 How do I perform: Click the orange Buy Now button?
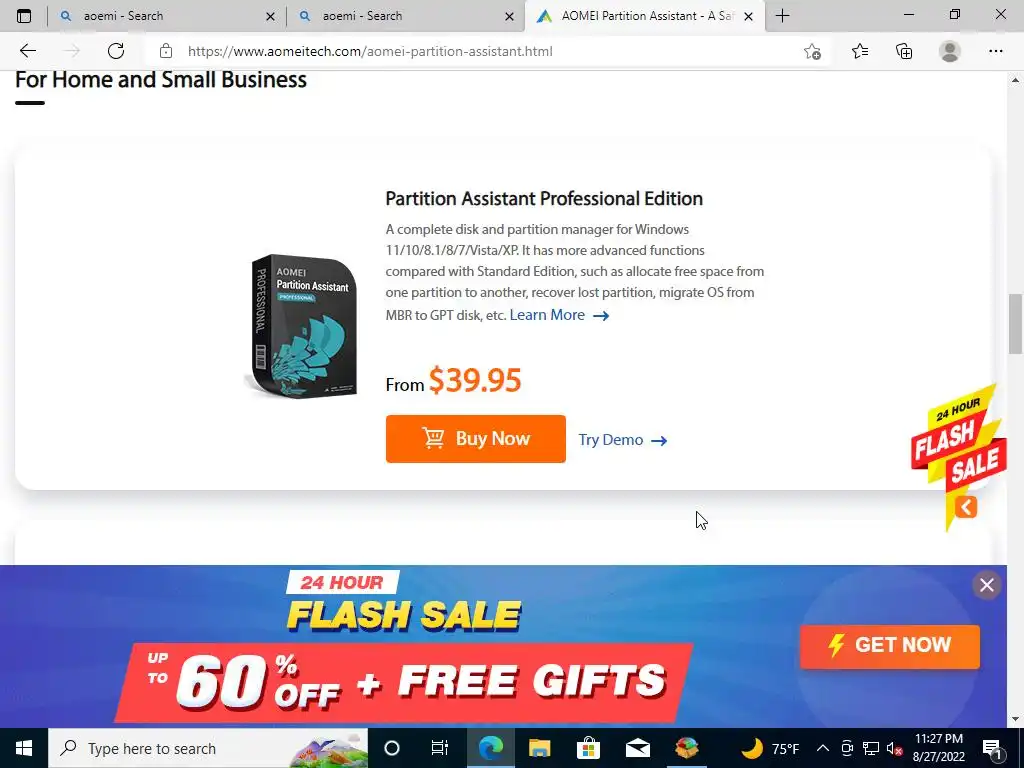[x=475, y=439]
